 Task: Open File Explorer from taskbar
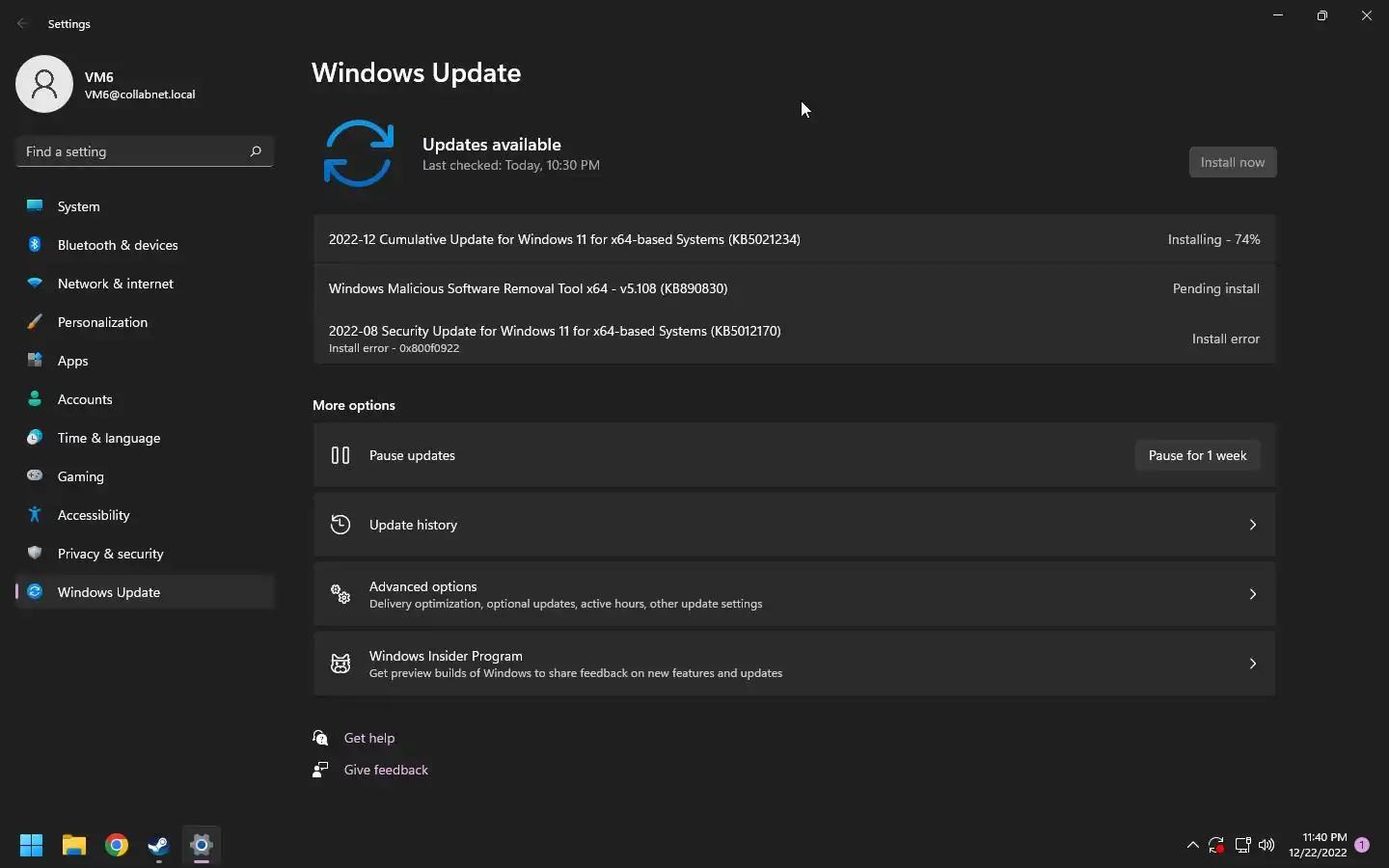coord(74,846)
